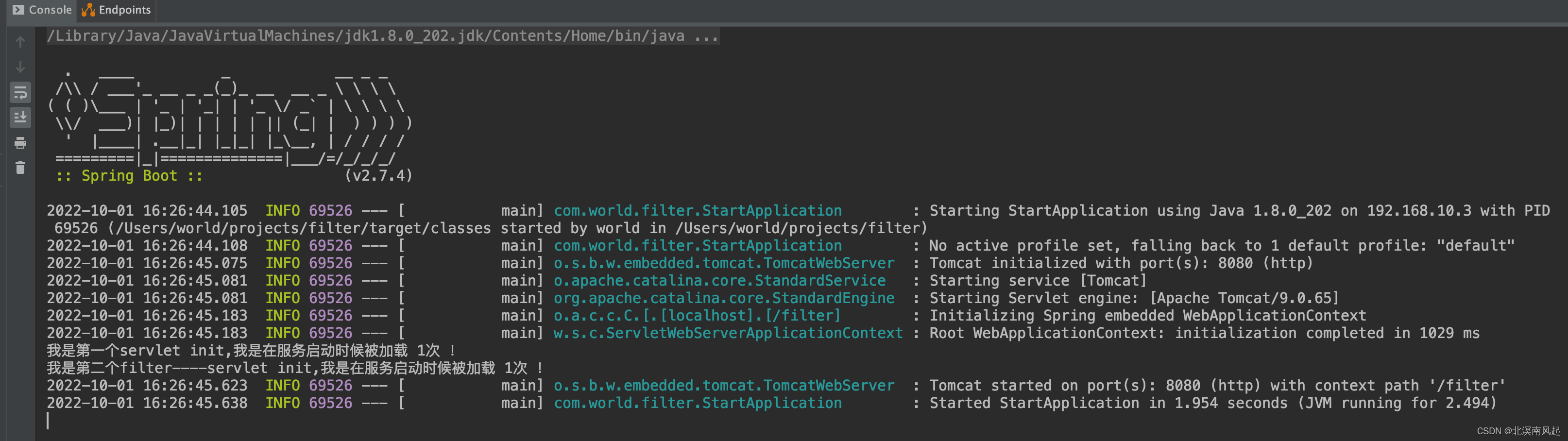Screen dimensions: 1568x441
Task: Click the second filter servlet init message line
Action: coord(295,368)
